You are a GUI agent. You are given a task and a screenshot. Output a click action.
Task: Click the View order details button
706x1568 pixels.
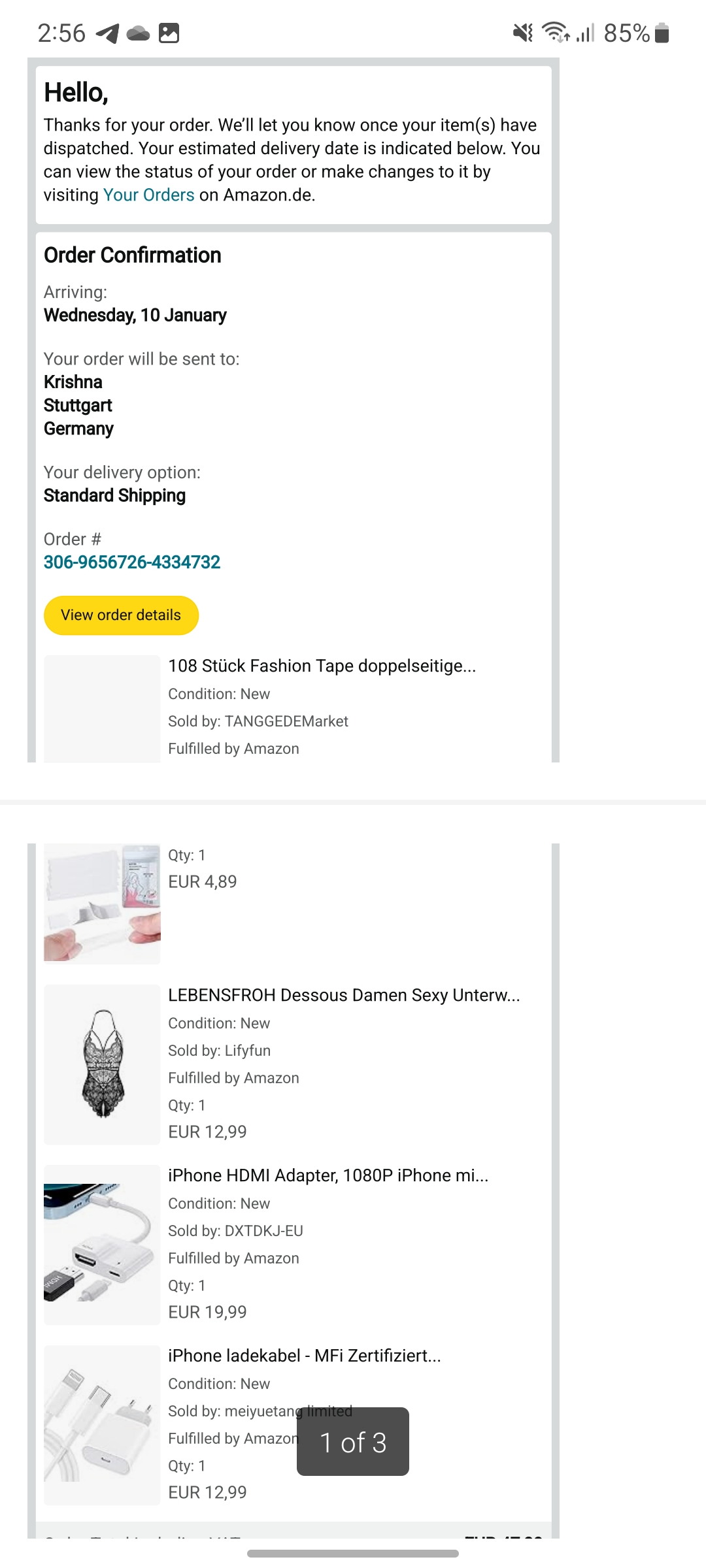121,615
